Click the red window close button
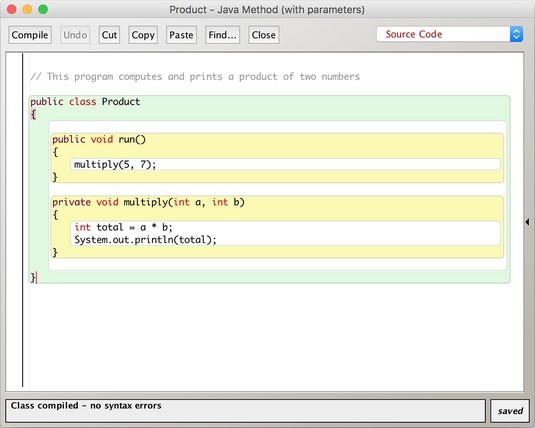 coord(12,9)
